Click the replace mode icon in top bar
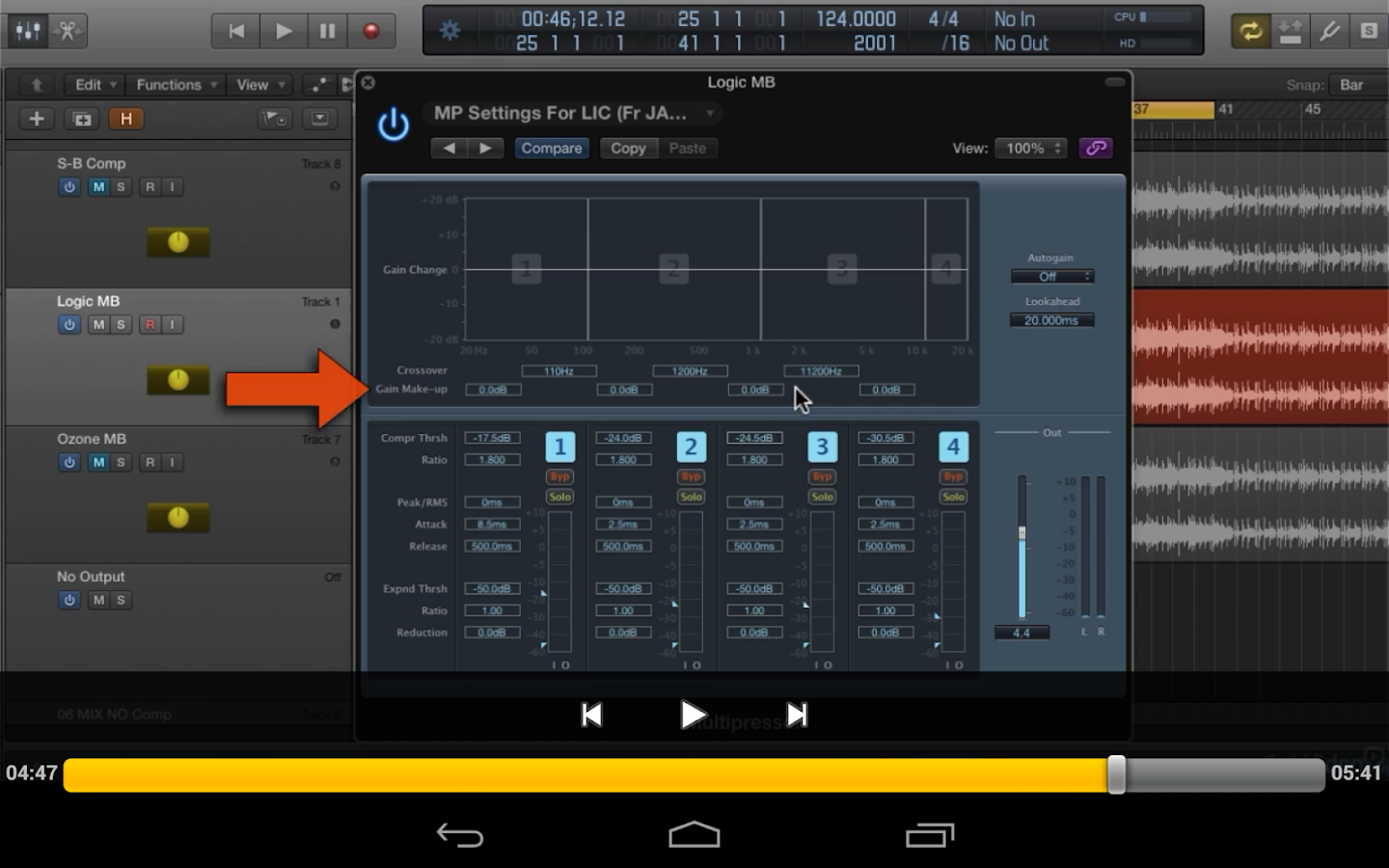 pyautogui.click(x=1290, y=31)
